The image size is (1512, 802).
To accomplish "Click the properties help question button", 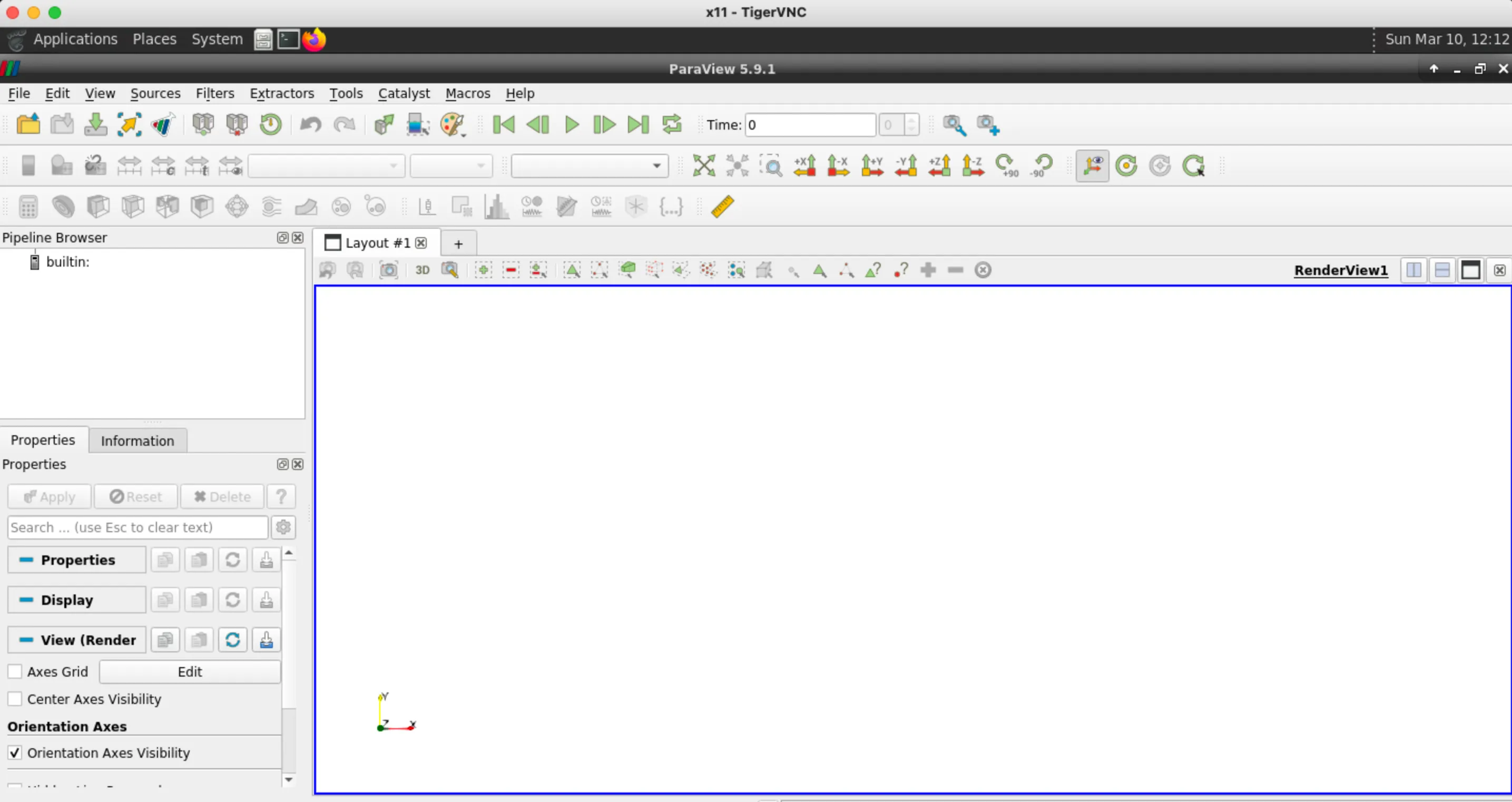I will click(x=281, y=497).
